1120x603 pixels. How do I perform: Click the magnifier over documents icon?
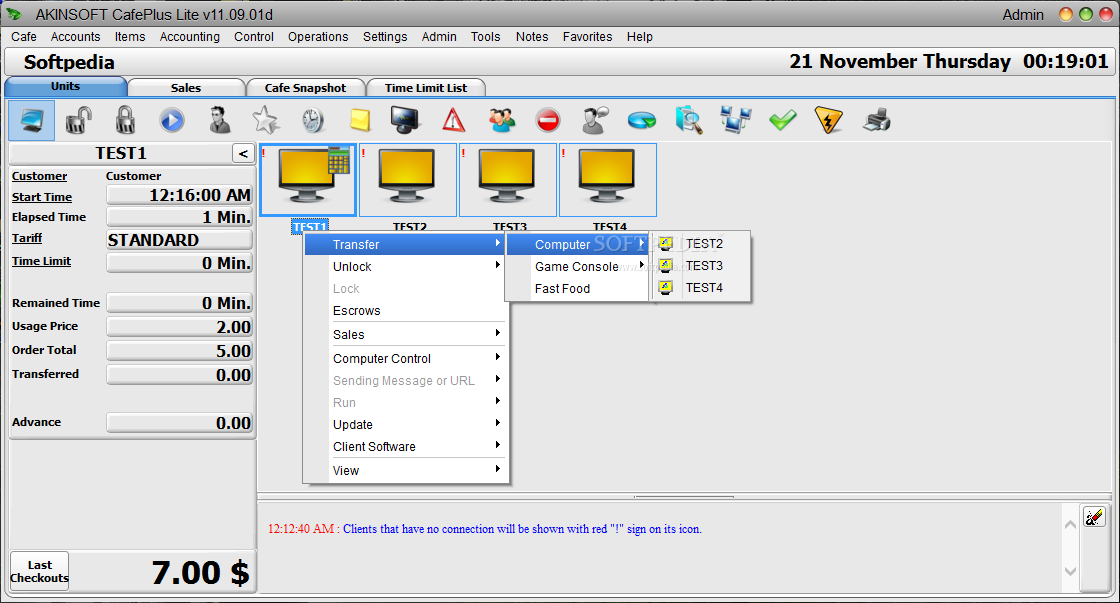point(689,120)
